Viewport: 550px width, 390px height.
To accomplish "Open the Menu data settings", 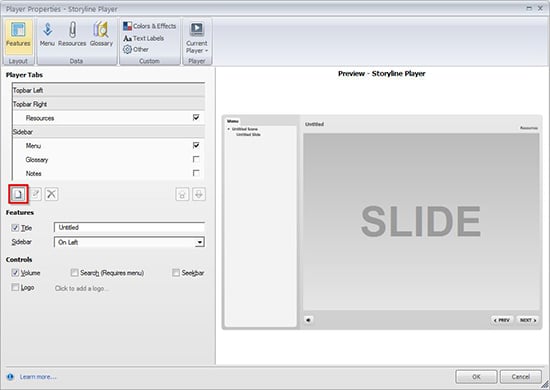I will 47,35.
